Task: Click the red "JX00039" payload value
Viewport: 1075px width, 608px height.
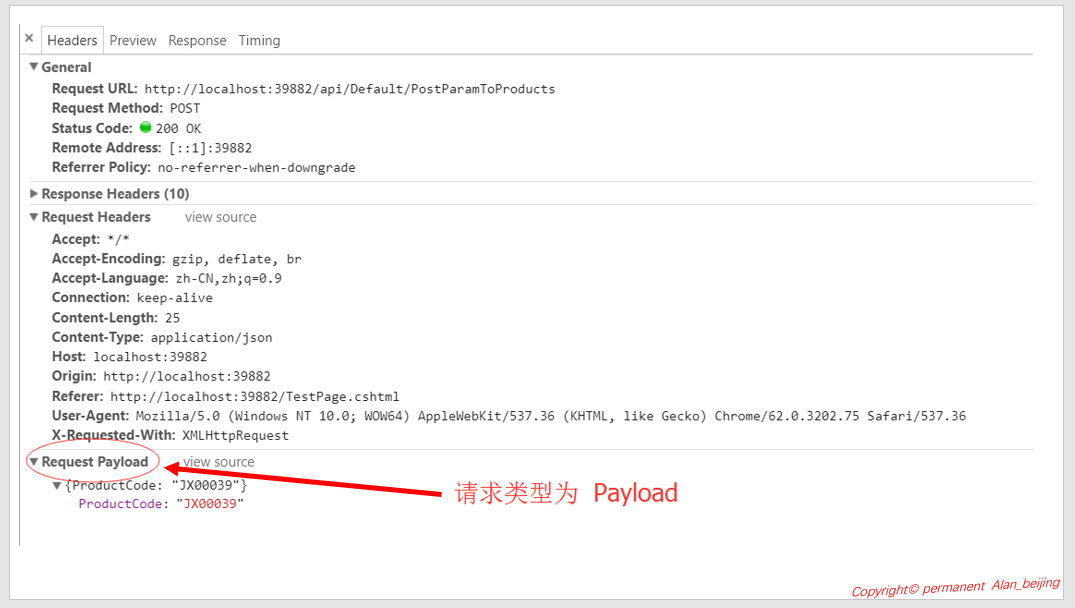Action: pyautogui.click(x=210, y=504)
